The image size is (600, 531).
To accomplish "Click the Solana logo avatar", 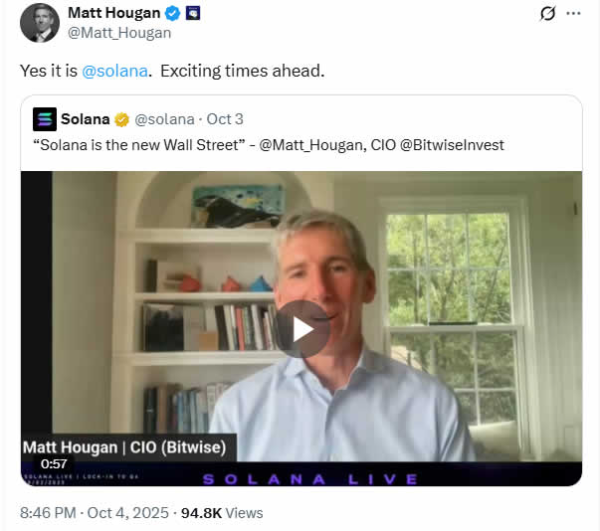I will pyautogui.click(x=45, y=119).
